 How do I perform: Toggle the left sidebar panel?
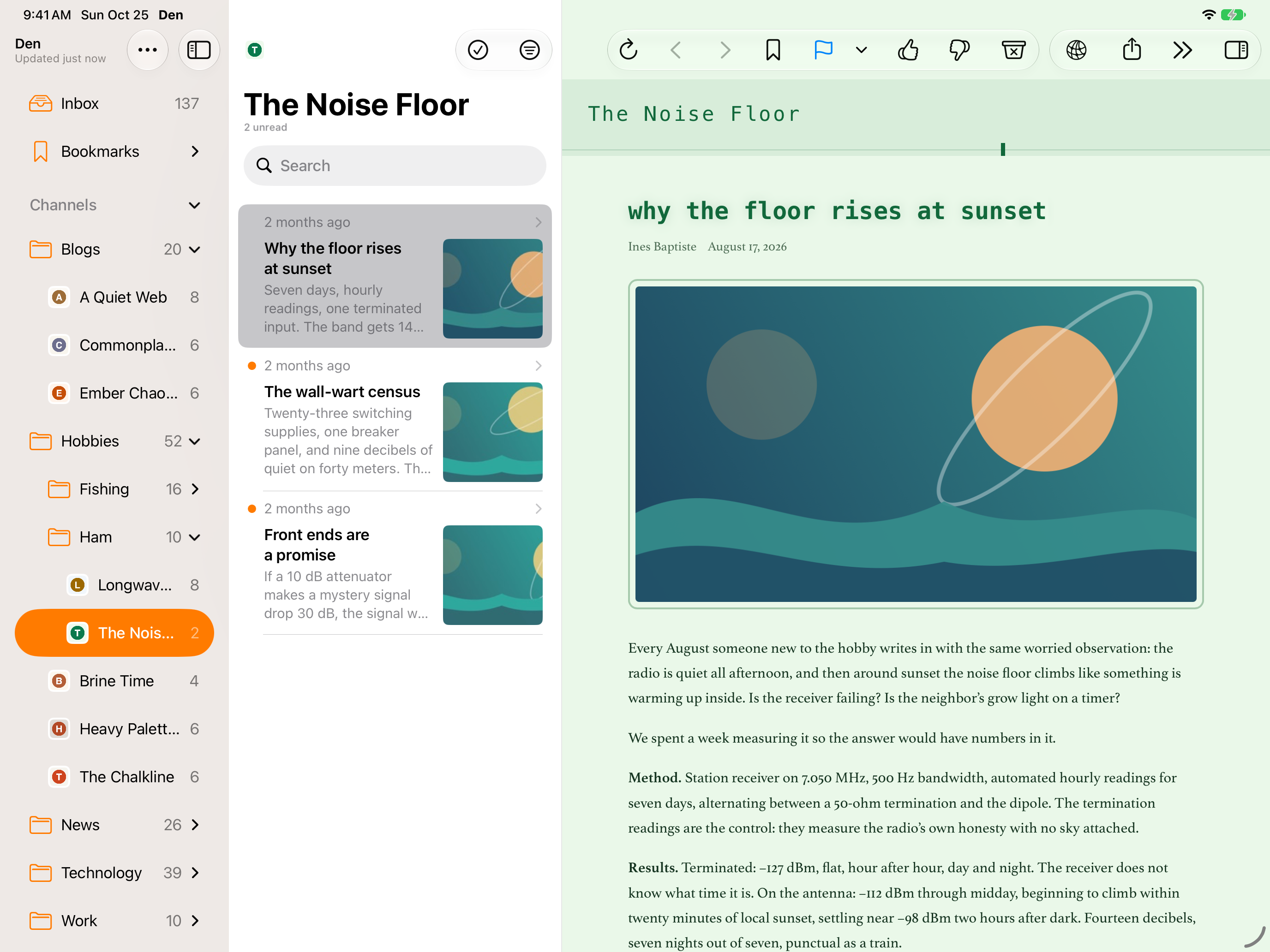[x=199, y=50]
